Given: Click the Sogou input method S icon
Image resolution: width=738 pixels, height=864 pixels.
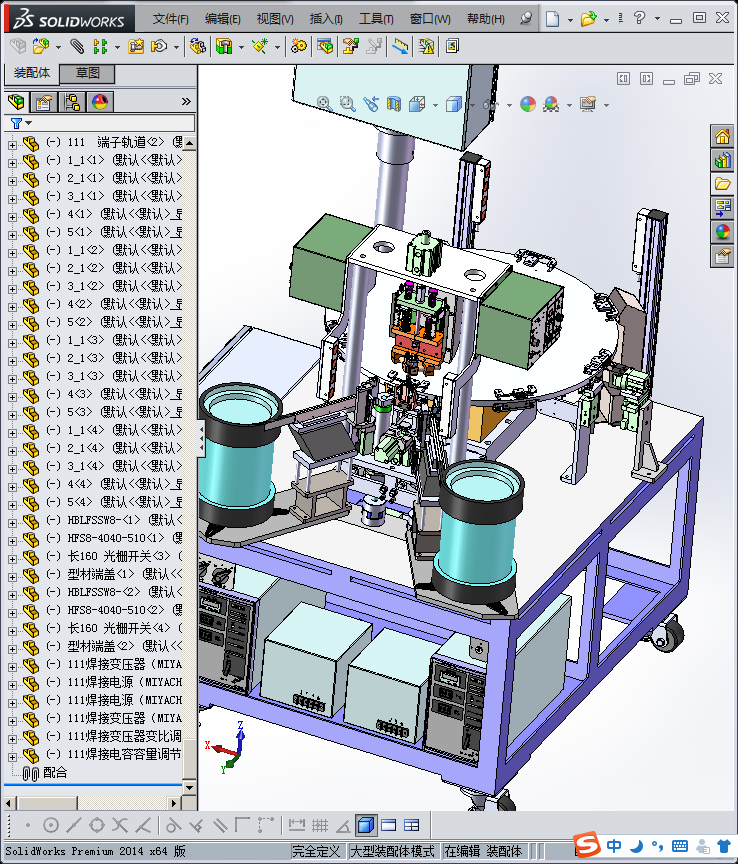Looking at the screenshot, I should (x=588, y=844).
